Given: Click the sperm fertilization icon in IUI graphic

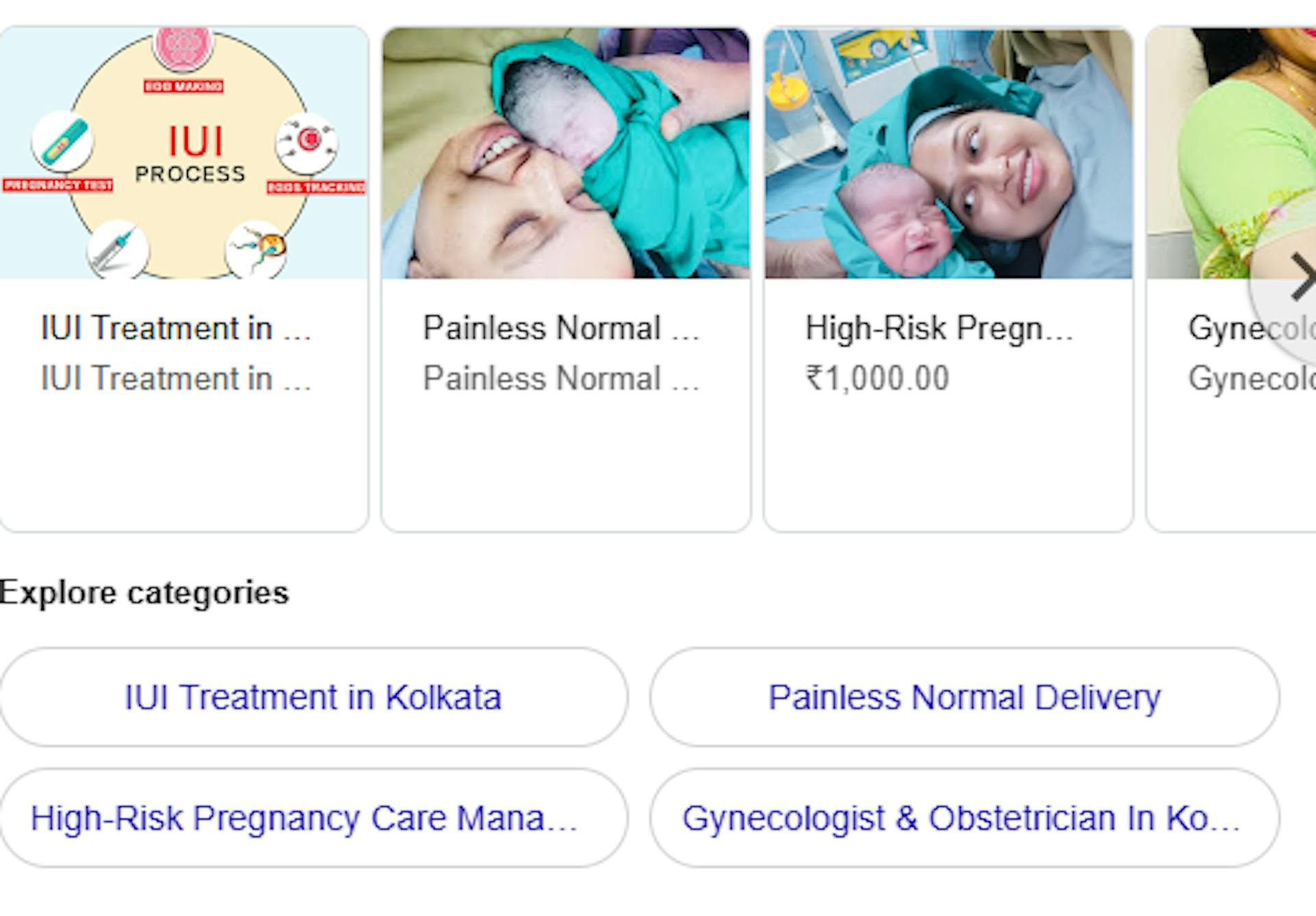Looking at the screenshot, I should (256, 250).
